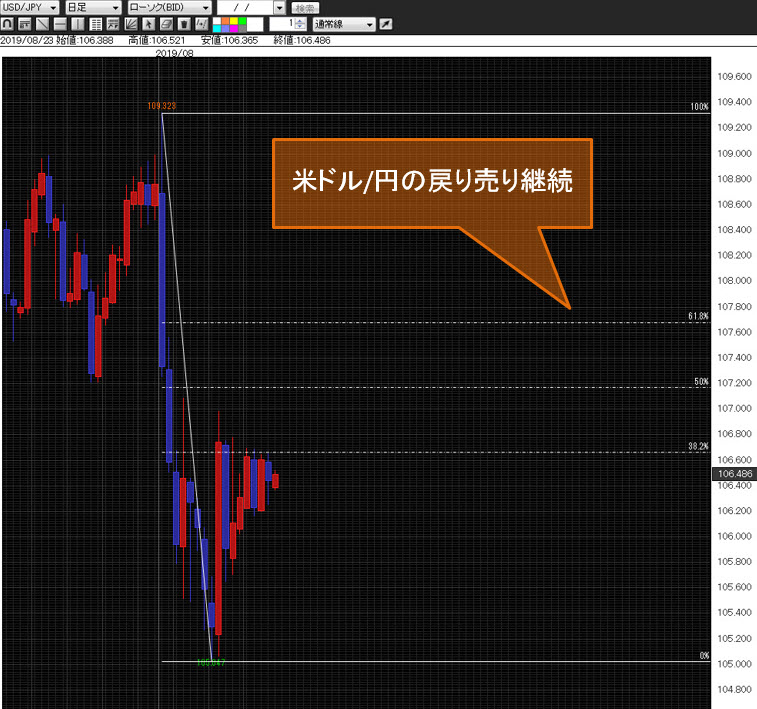
Task: Click the 検索 search button
Action: pos(305,8)
